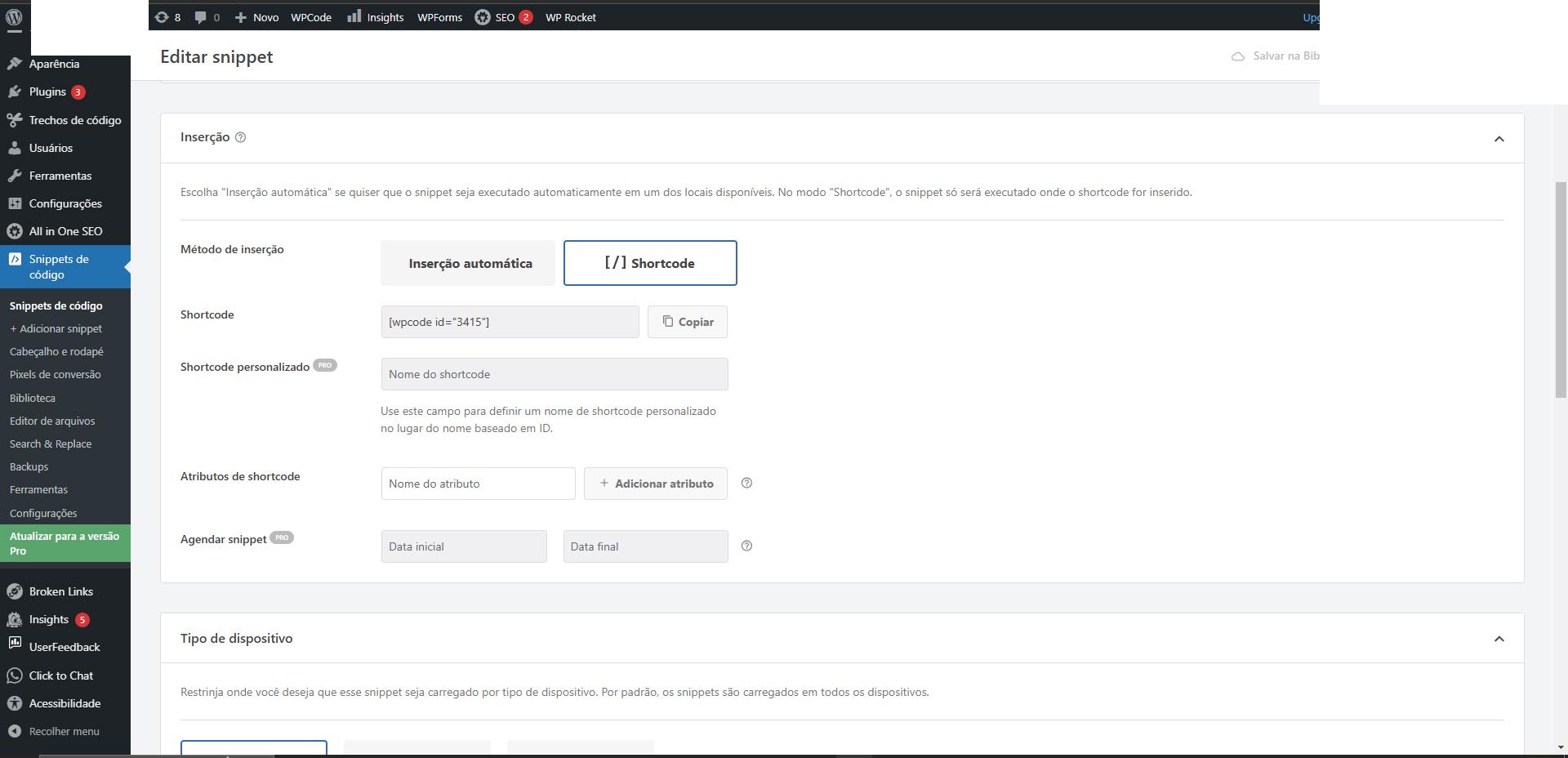Collapse the Tipo de dispositivo panel
This screenshot has height=758, width=1568.
tap(1499, 639)
